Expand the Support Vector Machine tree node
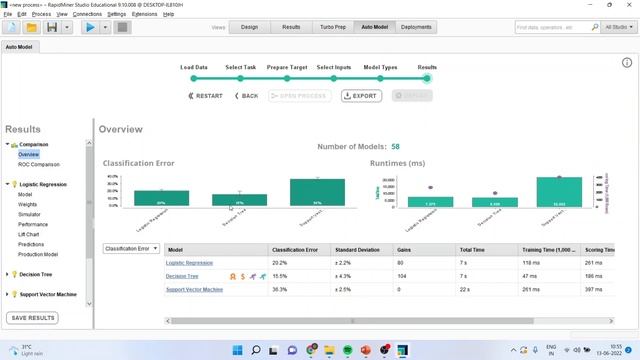The image size is (640, 360). point(7,294)
